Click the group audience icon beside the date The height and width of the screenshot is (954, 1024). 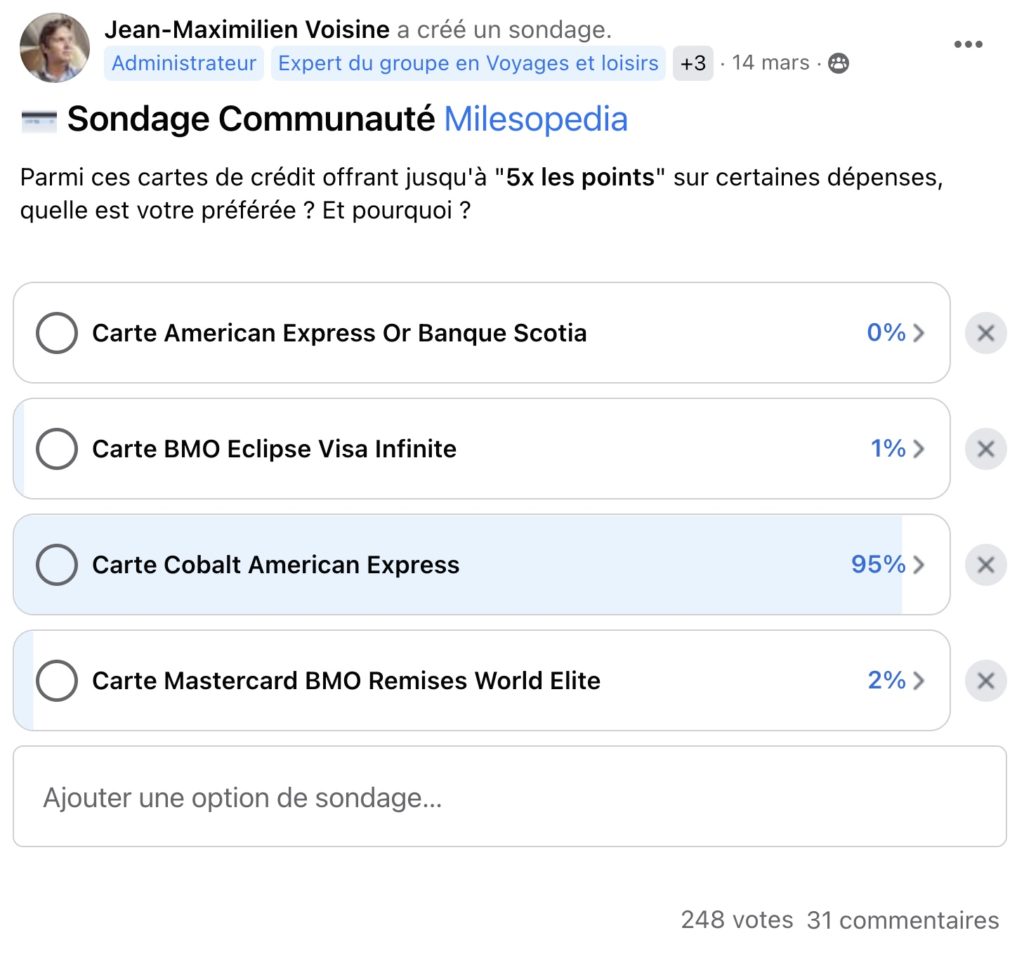pos(838,62)
